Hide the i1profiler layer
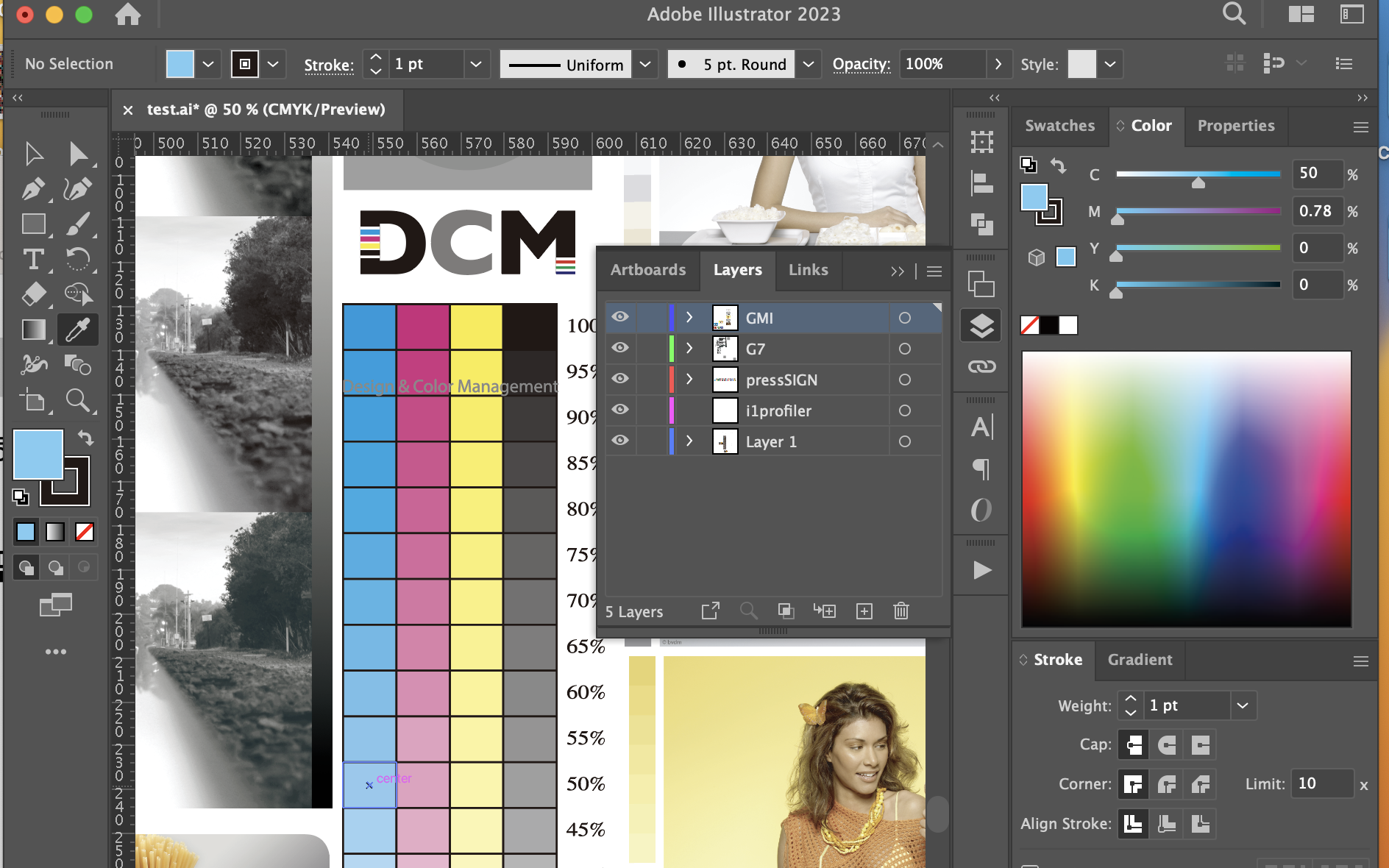This screenshot has height=868, width=1389. click(620, 410)
